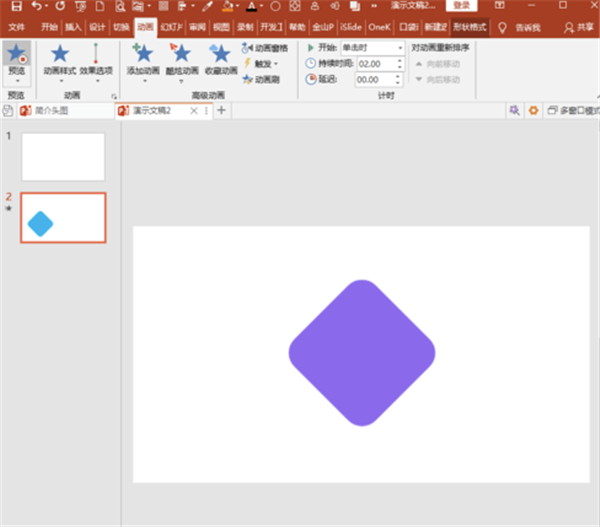The height and width of the screenshot is (527, 600).
Task: Click the Undo icon in quick access toolbar
Action: 37,7
